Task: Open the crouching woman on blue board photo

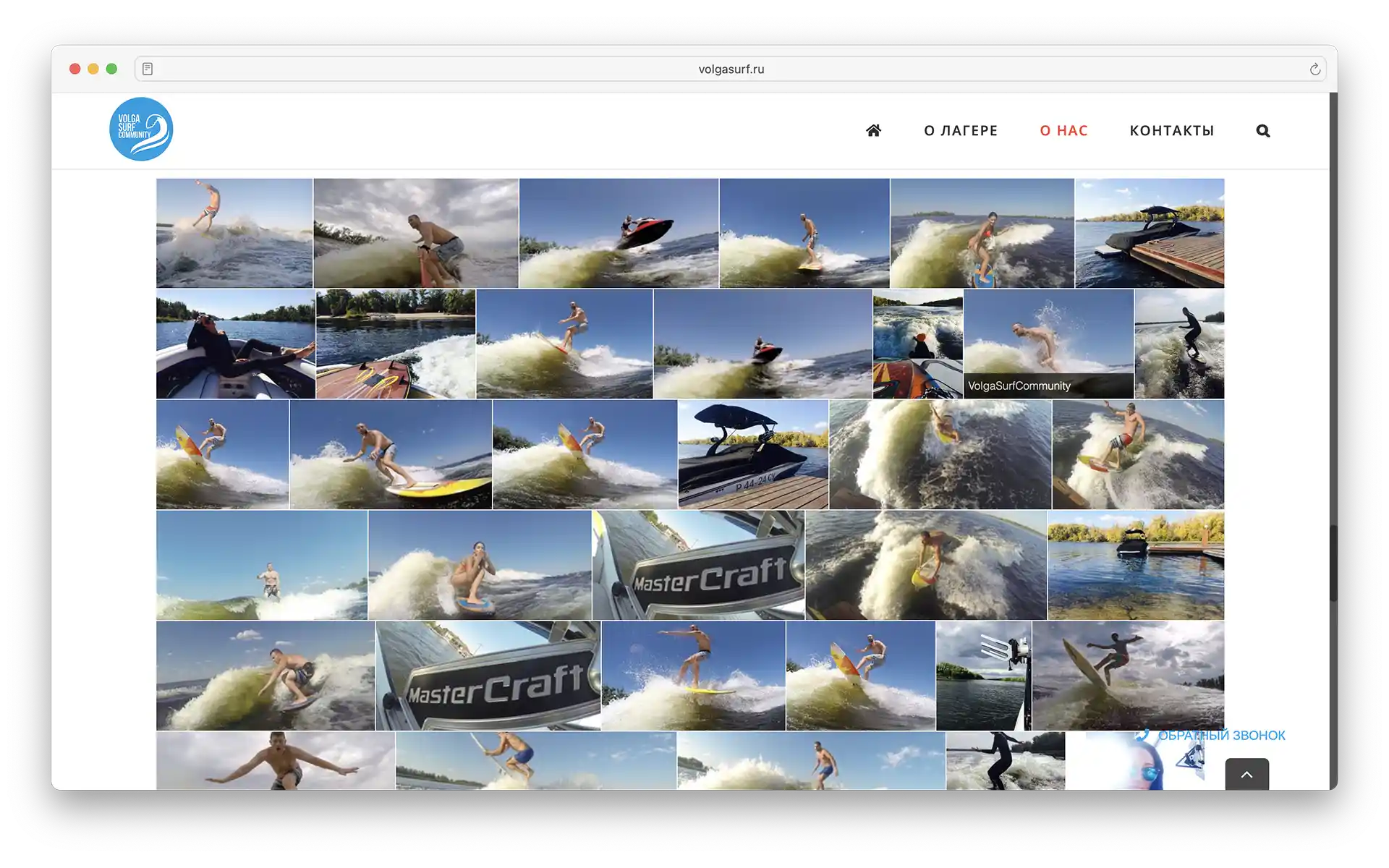Action: tap(480, 565)
